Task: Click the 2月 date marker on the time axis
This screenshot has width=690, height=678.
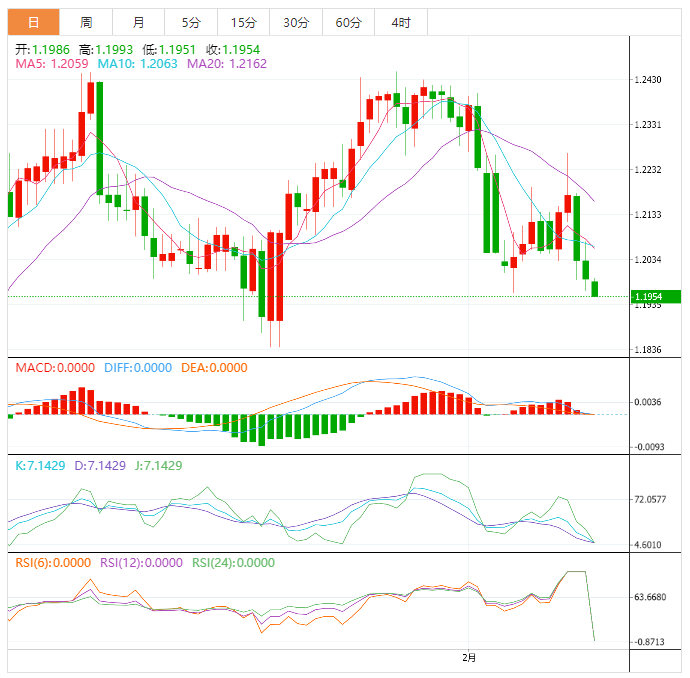Action: pos(469,657)
